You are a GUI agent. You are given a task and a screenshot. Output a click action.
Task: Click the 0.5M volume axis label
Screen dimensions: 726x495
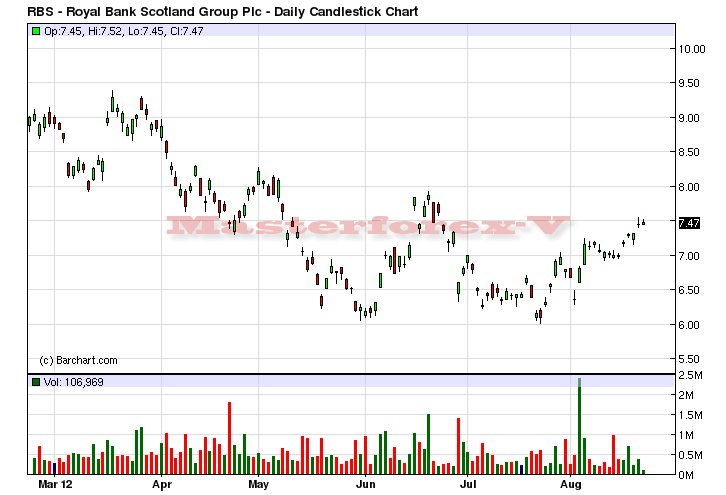[691, 456]
